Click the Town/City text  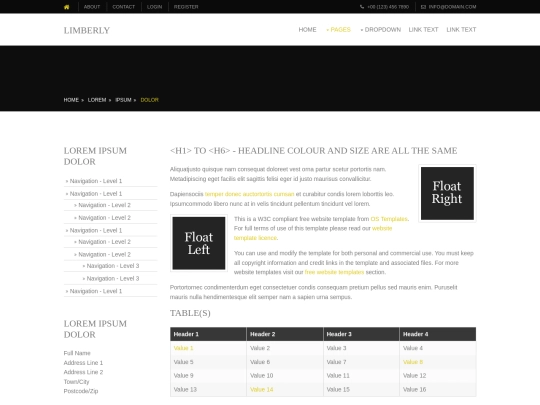tap(76, 382)
